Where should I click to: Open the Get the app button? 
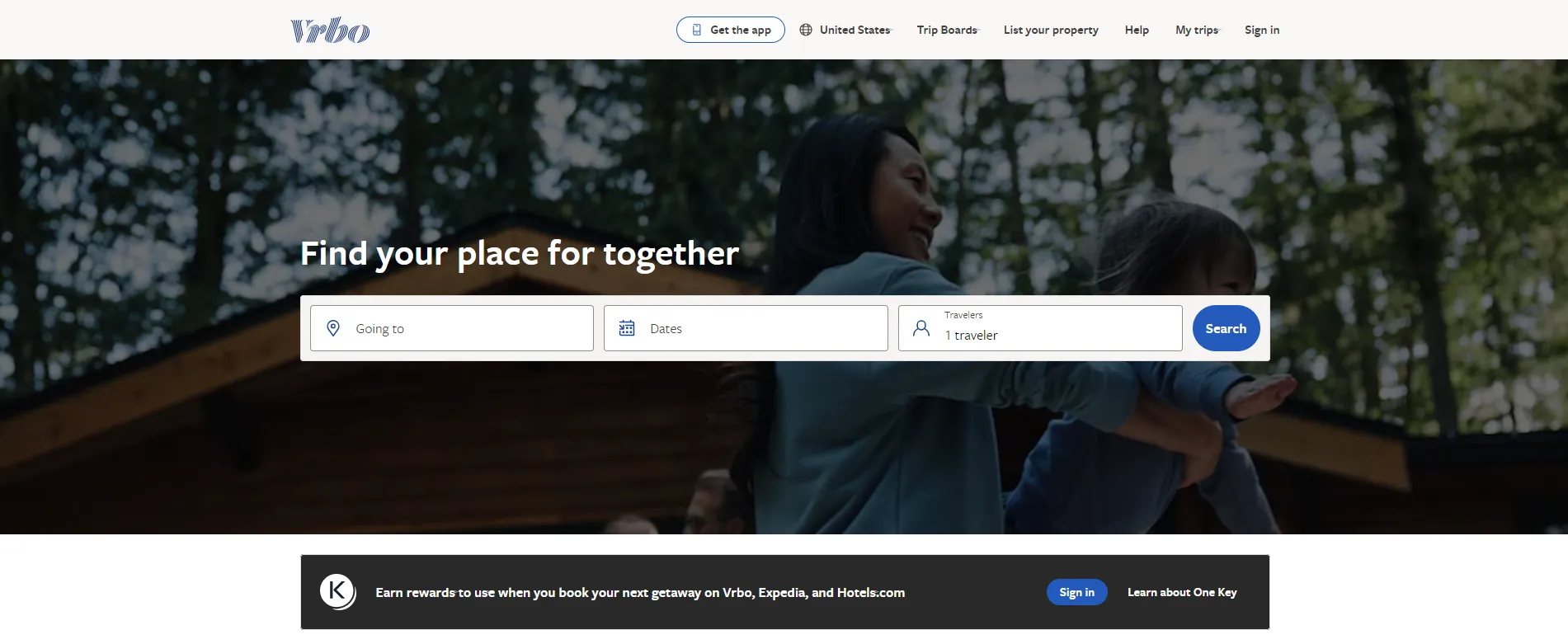(731, 30)
